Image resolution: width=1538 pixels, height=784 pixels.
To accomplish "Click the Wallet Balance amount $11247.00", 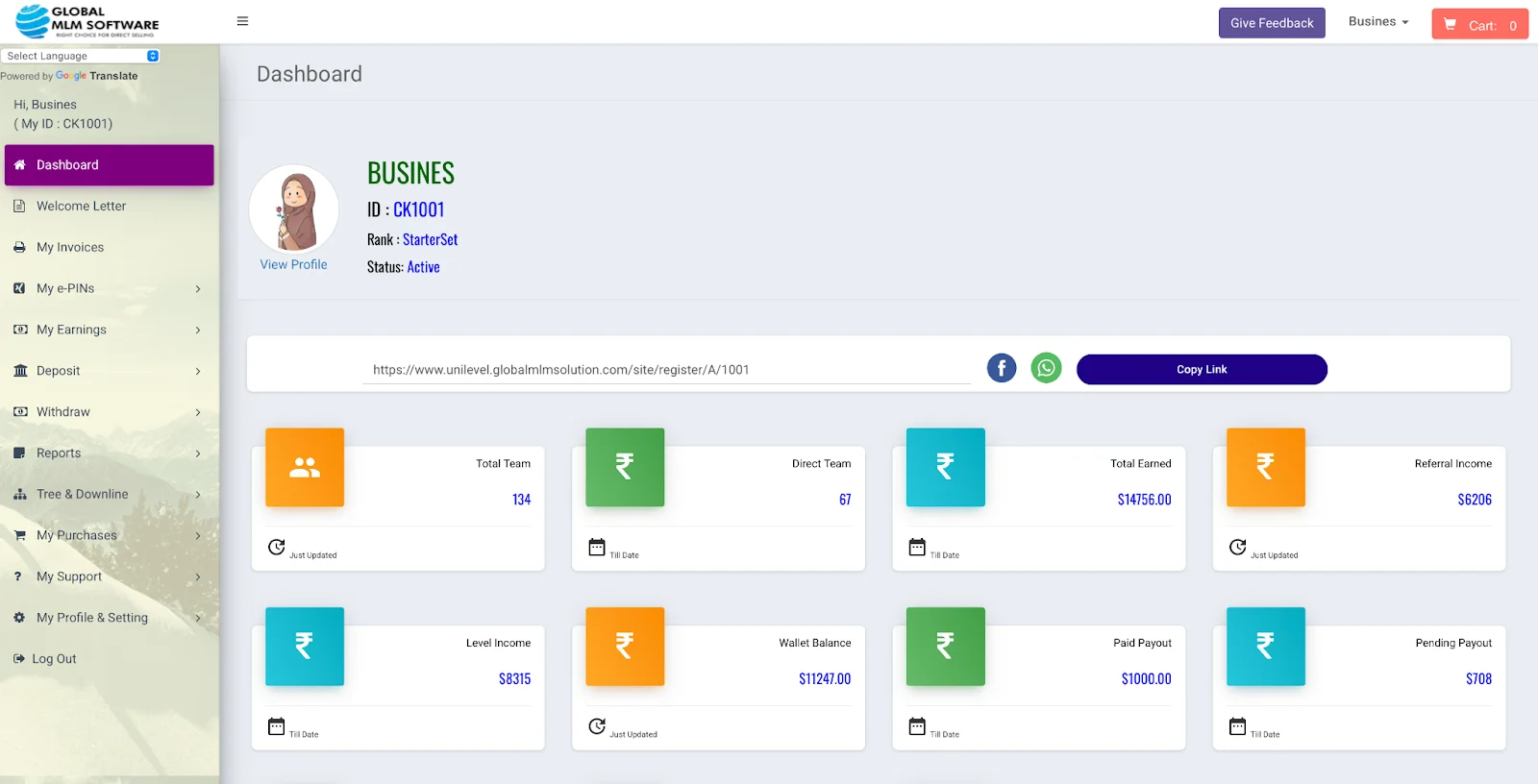I will (825, 679).
